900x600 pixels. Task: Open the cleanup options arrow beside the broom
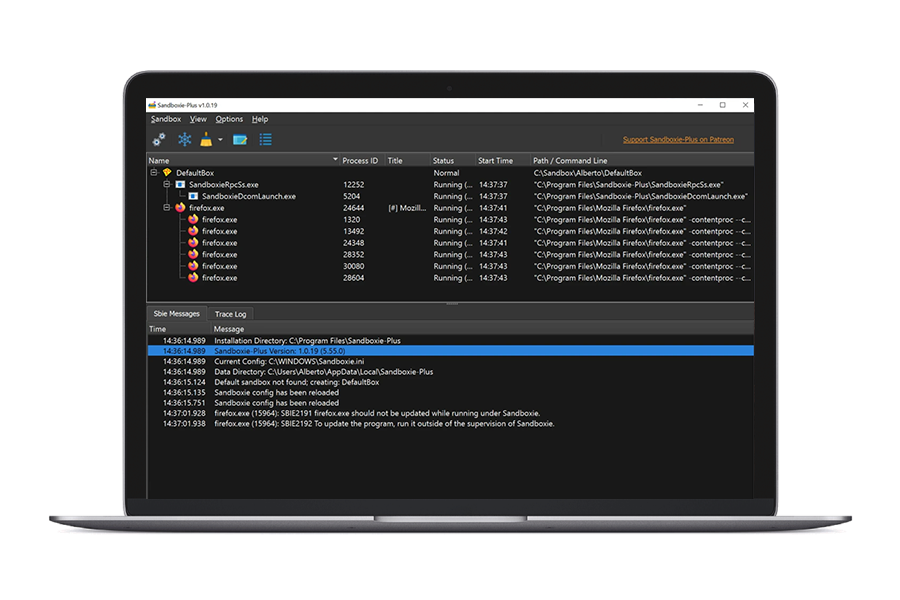coord(220,140)
